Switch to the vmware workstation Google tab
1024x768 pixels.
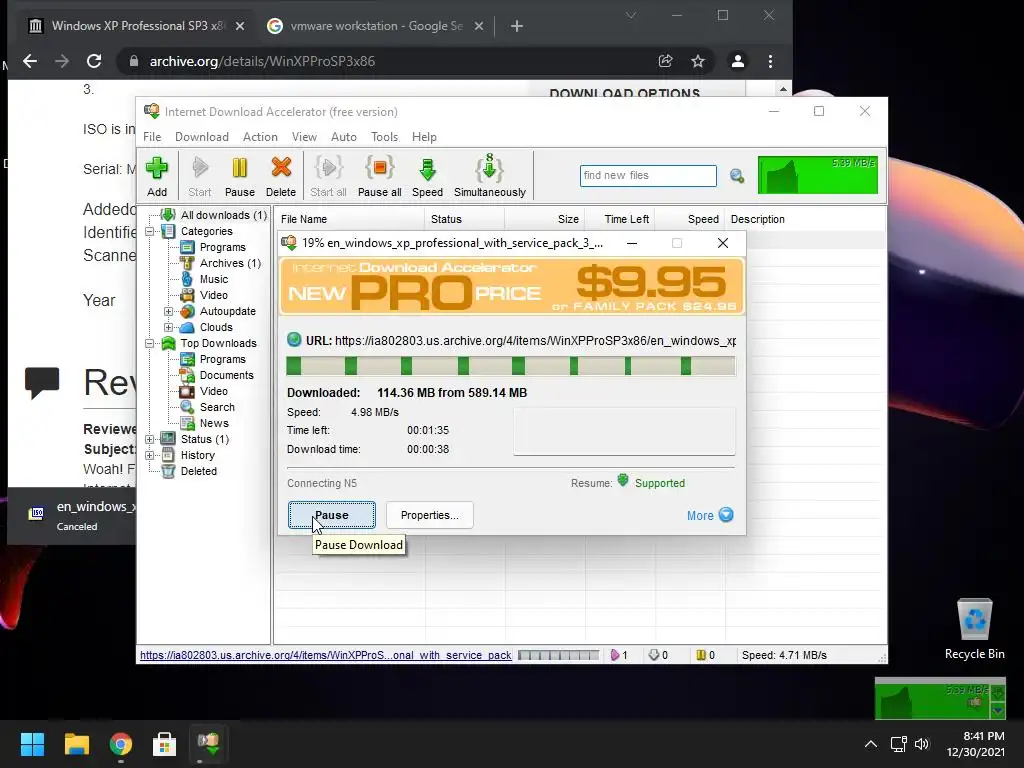tap(376, 26)
